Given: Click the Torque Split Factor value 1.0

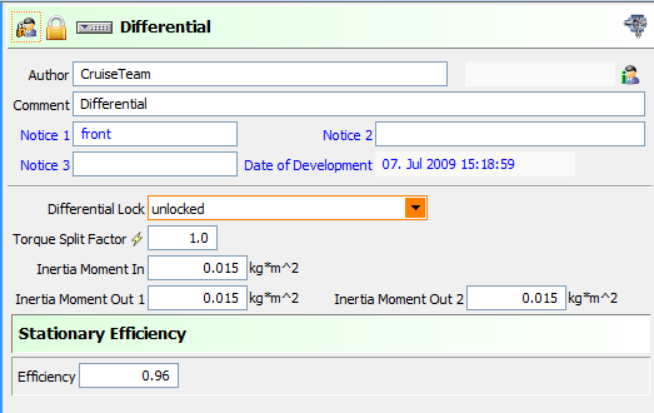Looking at the screenshot, I should click(182, 238).
